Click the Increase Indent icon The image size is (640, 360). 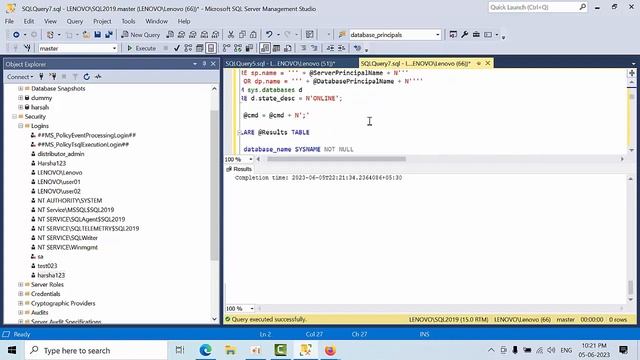[x=342, y=48]
